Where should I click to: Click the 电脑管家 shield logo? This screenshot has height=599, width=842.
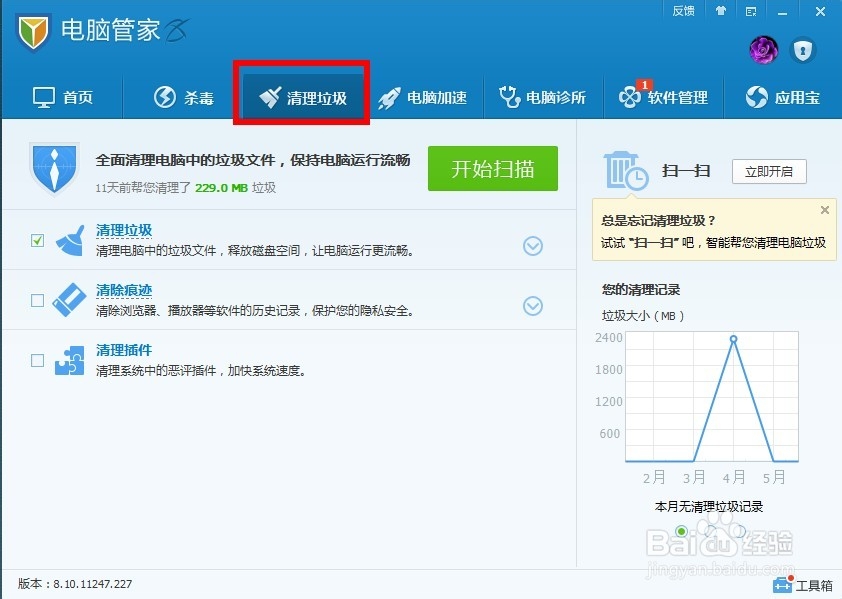(x=33, y=32)
